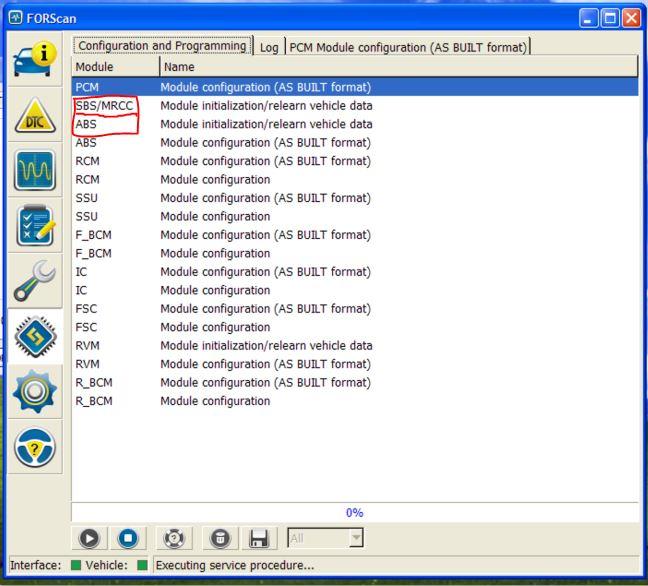The width and height of the screenshot is (648, 586).
Task: Sort by the Name column header
Action: tap(398, 67)
